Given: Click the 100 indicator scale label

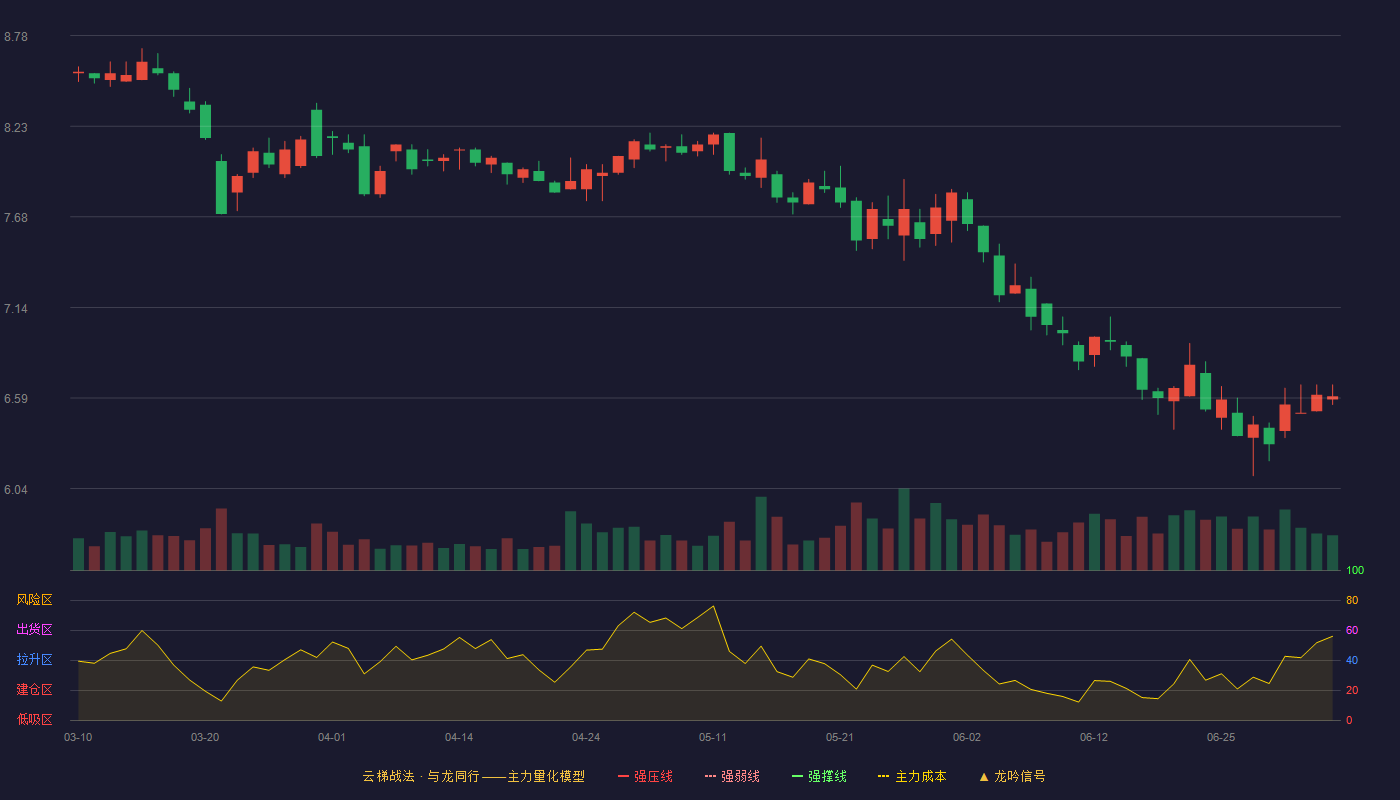Looking at the screenshot, I should click(x=1355, y=570).
